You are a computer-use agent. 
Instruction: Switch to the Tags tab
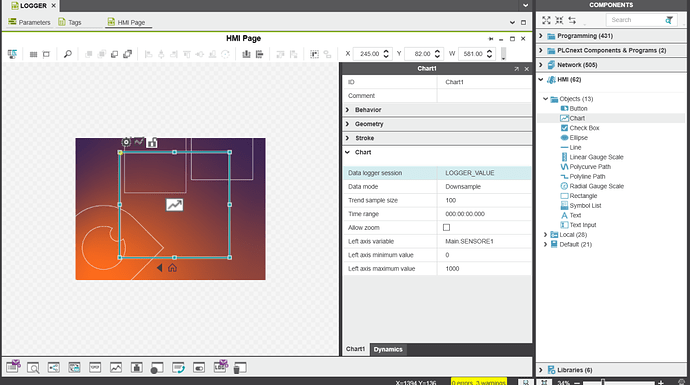coord(70,22)
